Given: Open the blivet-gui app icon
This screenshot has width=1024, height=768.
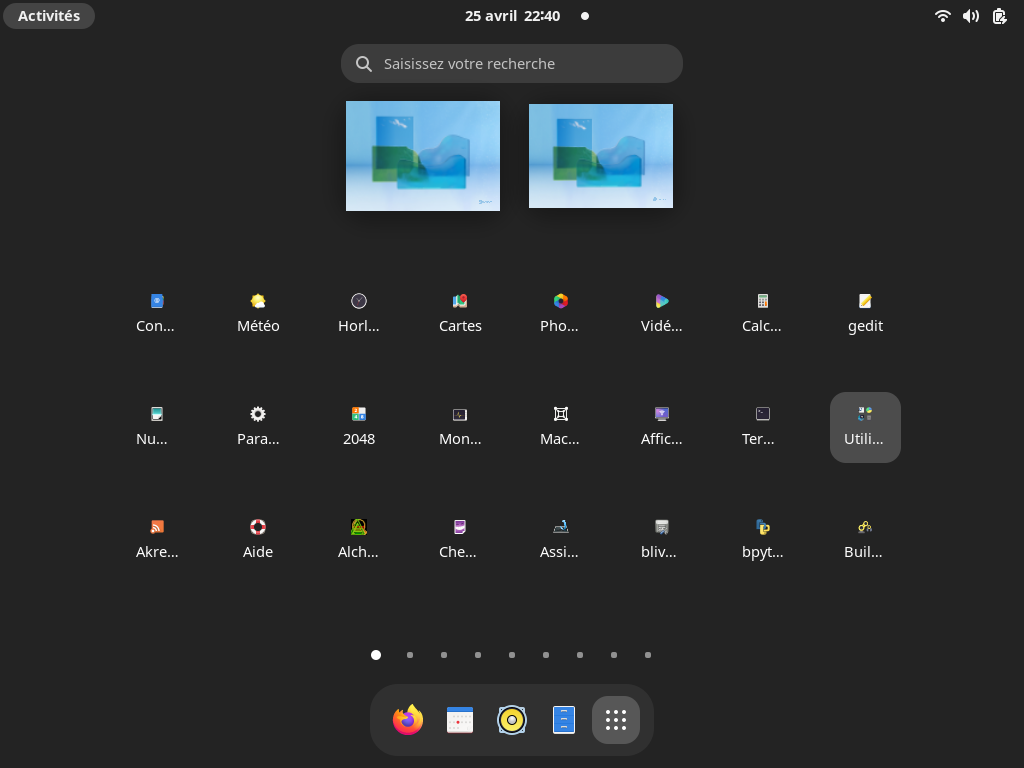Looking at the screenshot, I should pos(662,527).
